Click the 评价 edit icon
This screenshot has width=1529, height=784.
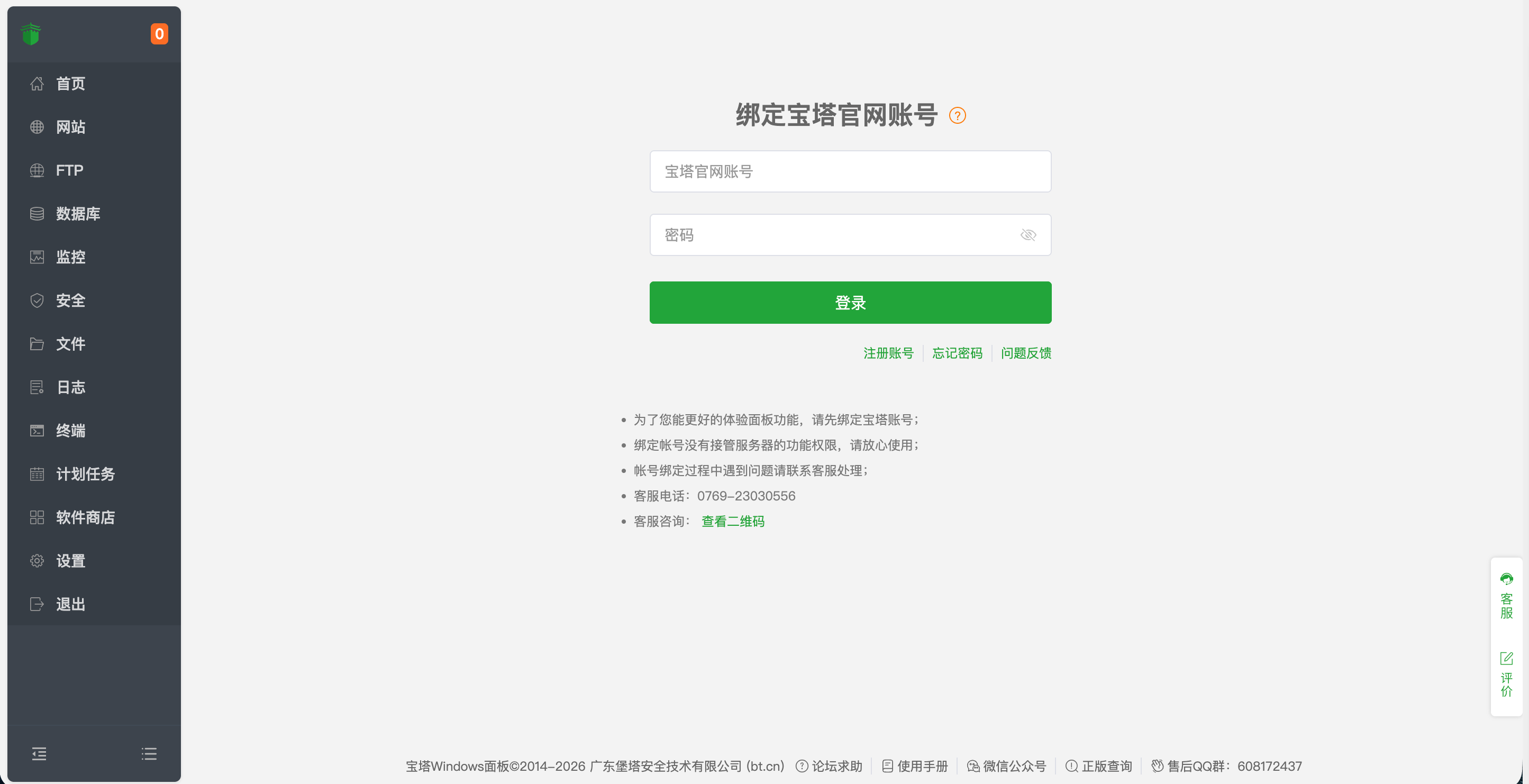click(x=1506, y=658)
